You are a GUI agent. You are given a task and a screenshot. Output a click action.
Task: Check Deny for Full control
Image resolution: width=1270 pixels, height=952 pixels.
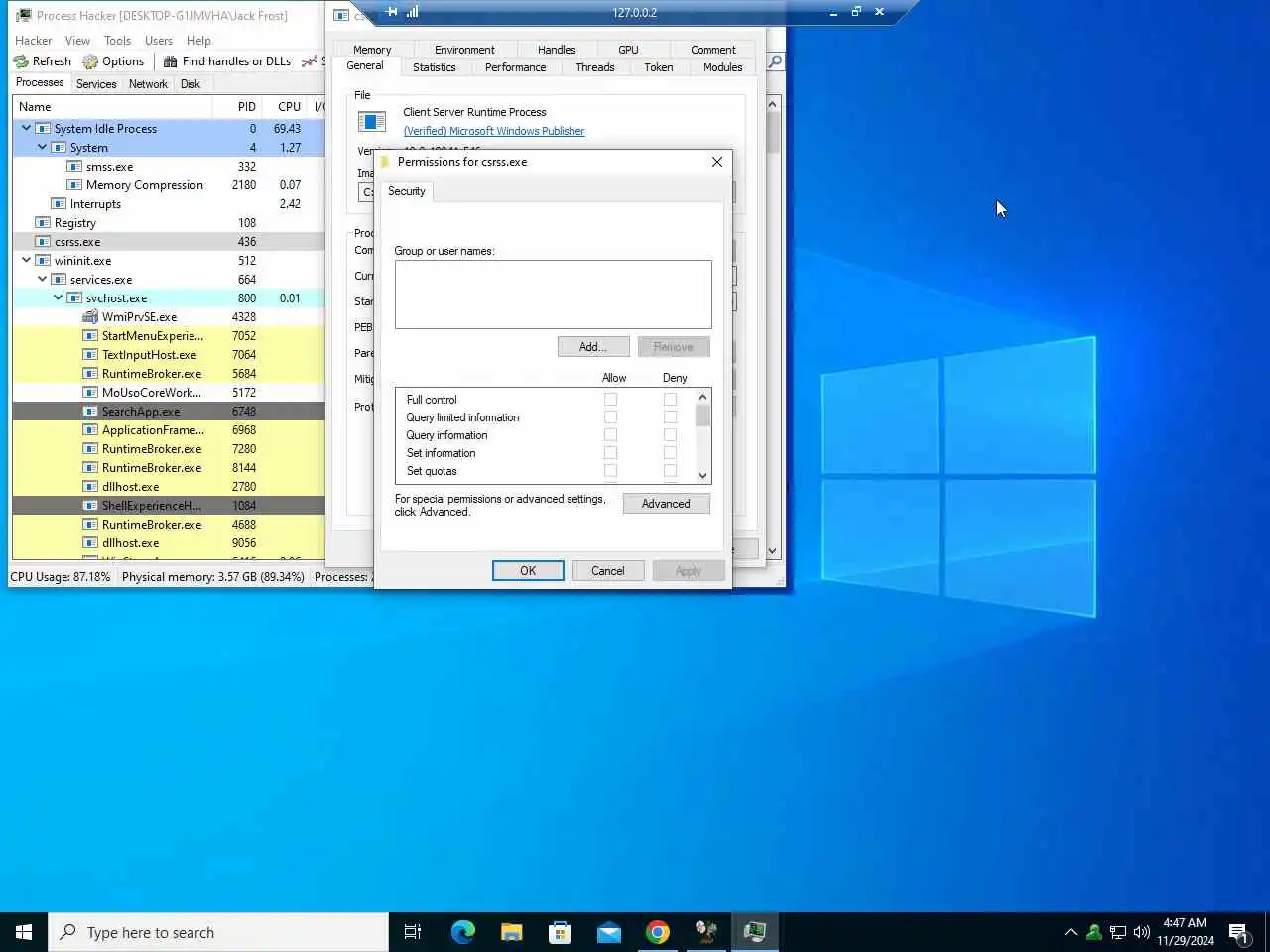click(x=670, y=400)
